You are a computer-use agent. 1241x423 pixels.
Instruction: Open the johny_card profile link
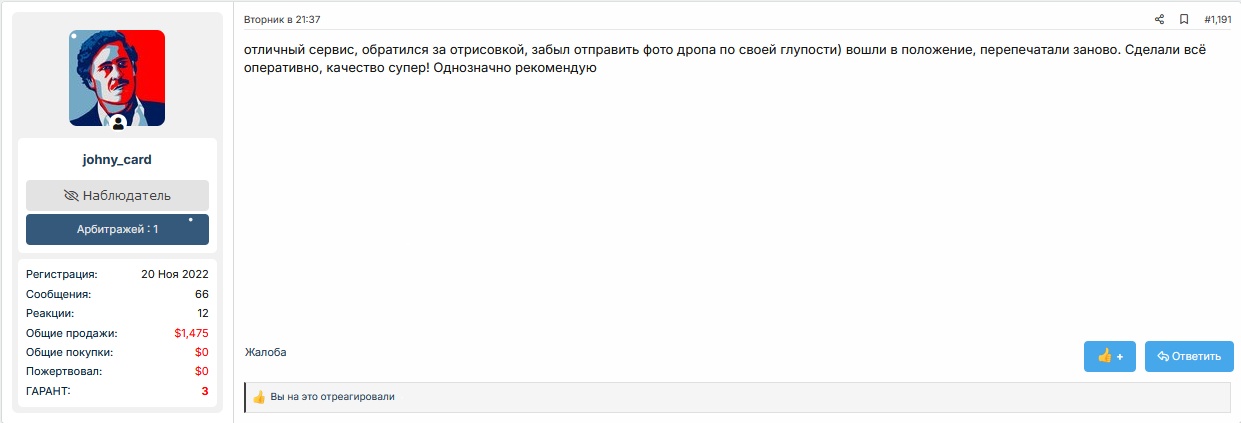pyautogui.click(x=117, y=159)
